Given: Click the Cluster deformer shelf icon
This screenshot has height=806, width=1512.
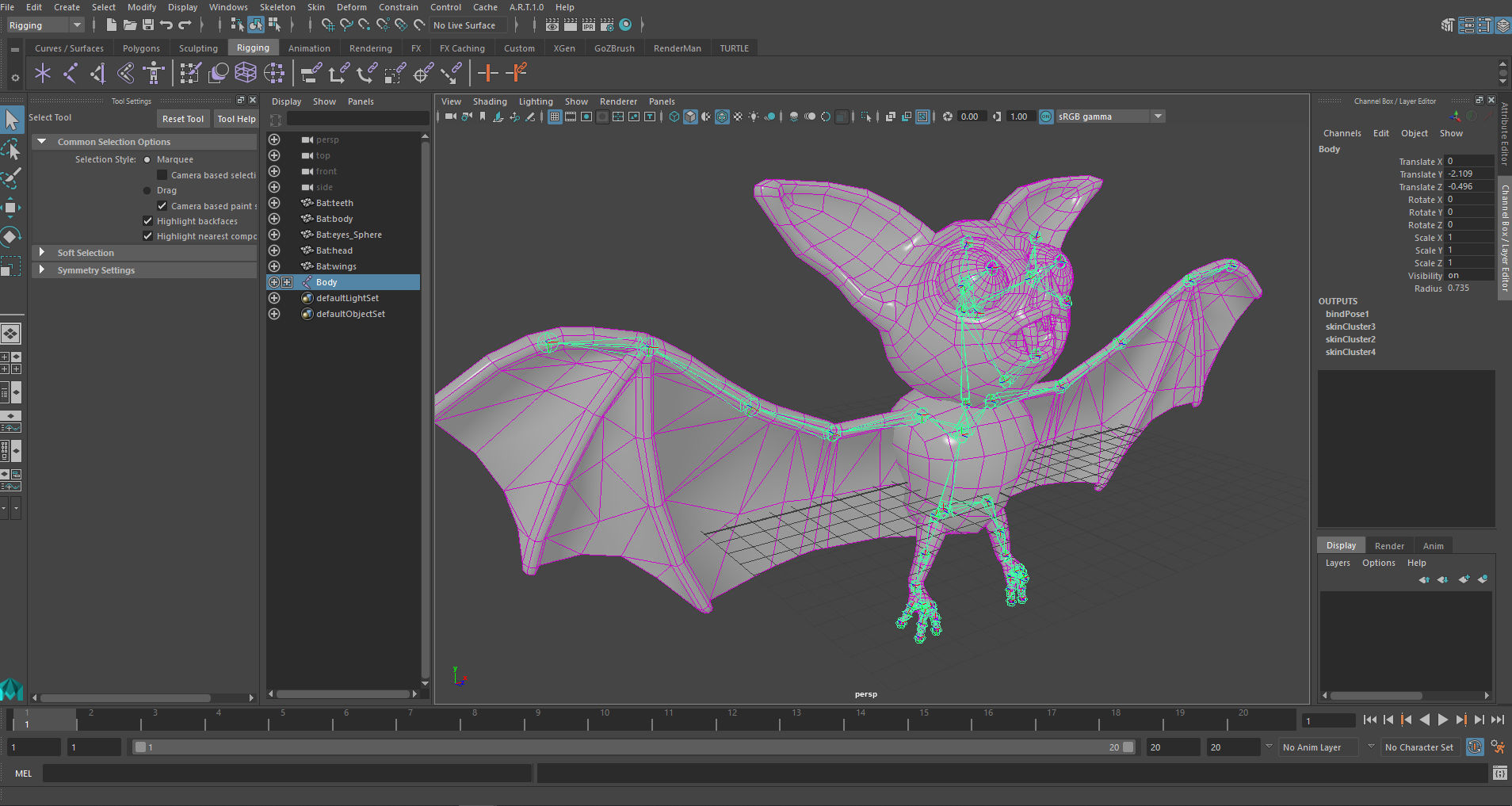Looking at the screenshot, I should (x=274, y=74).
